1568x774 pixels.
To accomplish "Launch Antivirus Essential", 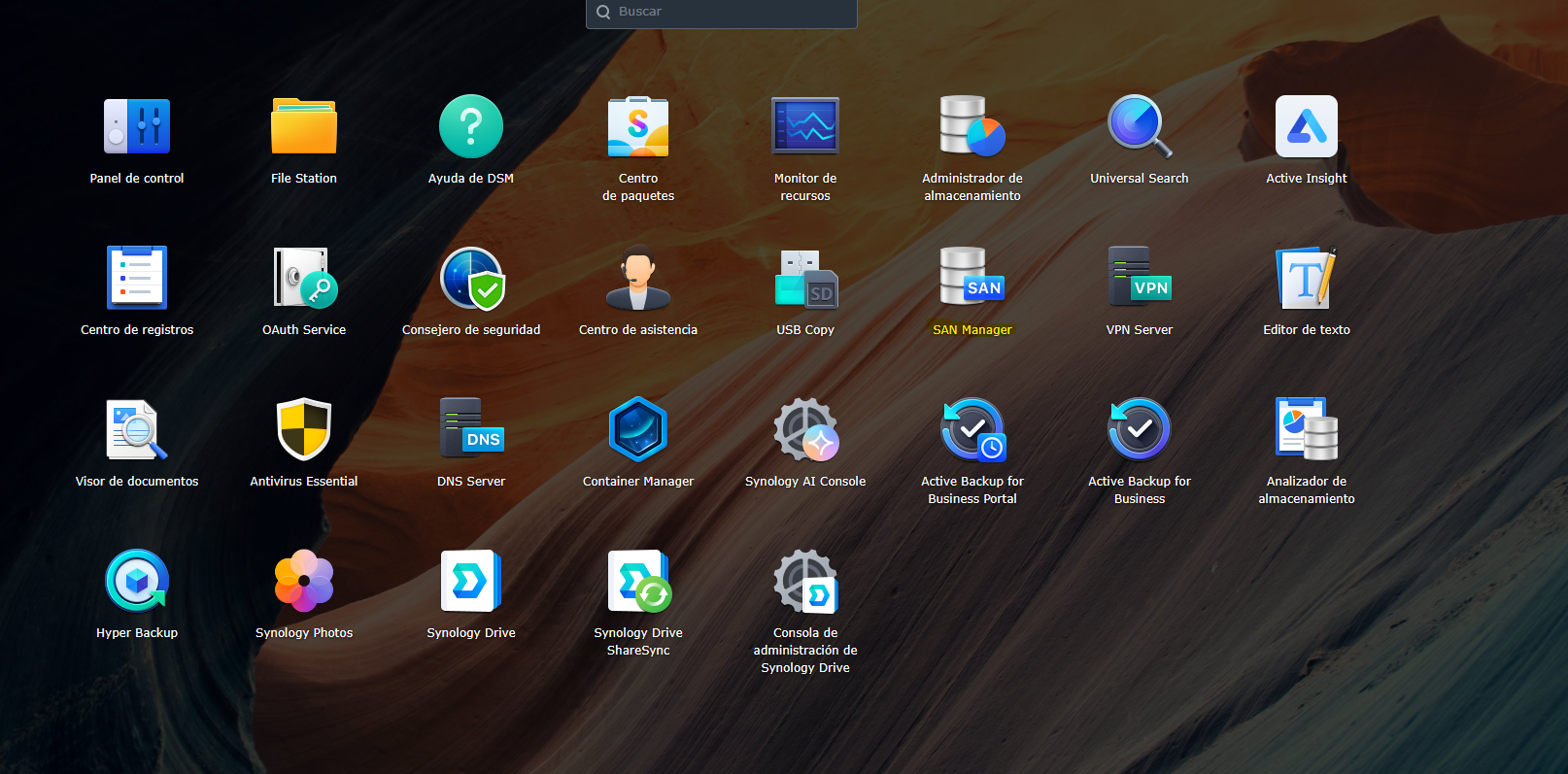I will point(304,429).
